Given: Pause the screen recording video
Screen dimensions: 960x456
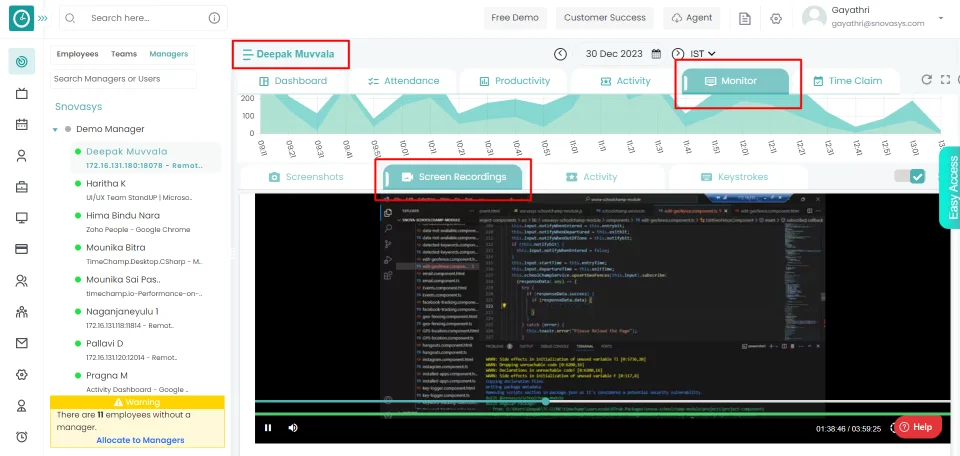Looking at the screenshot, I should click(x=268, y=428).
